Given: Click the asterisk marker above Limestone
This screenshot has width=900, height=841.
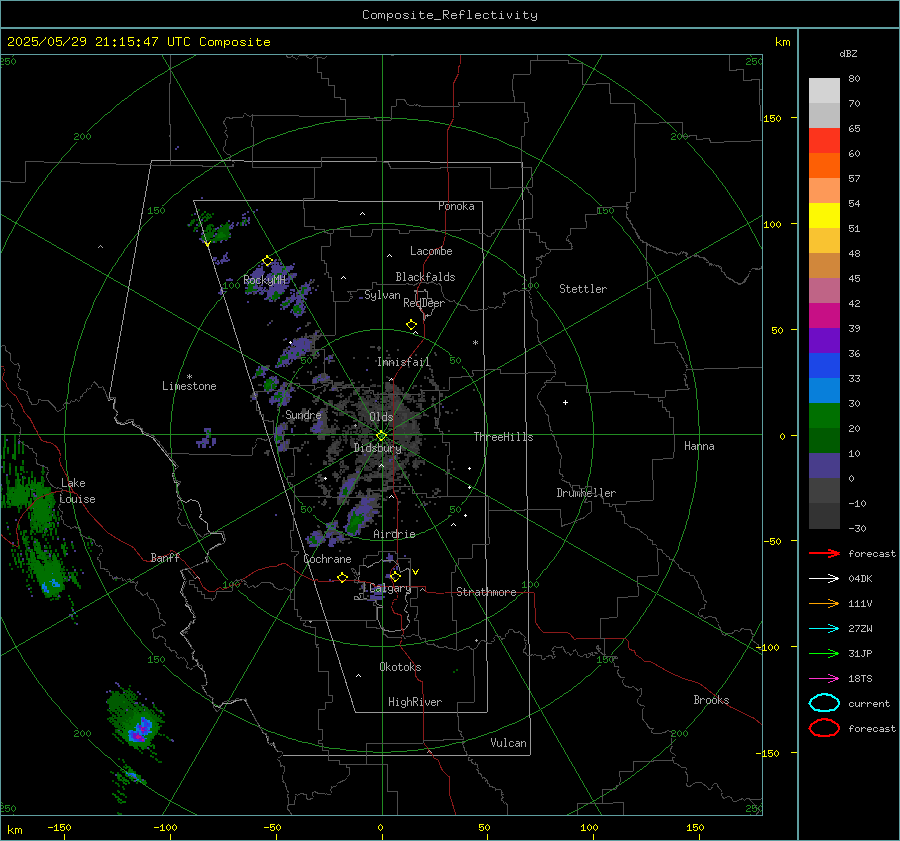Looking at the screenshot, I should point(189,377).
